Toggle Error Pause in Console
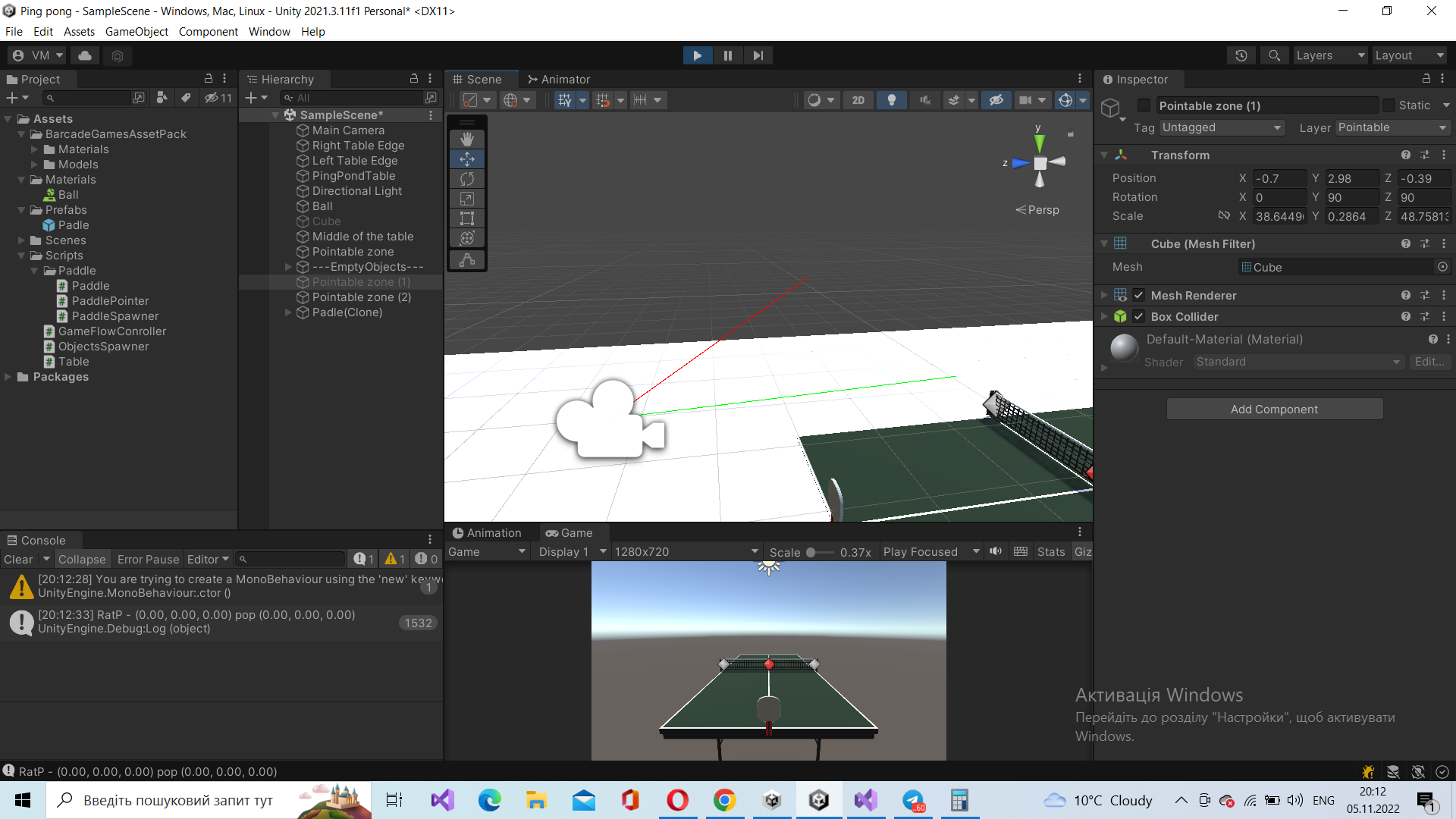 pos(148,559)
